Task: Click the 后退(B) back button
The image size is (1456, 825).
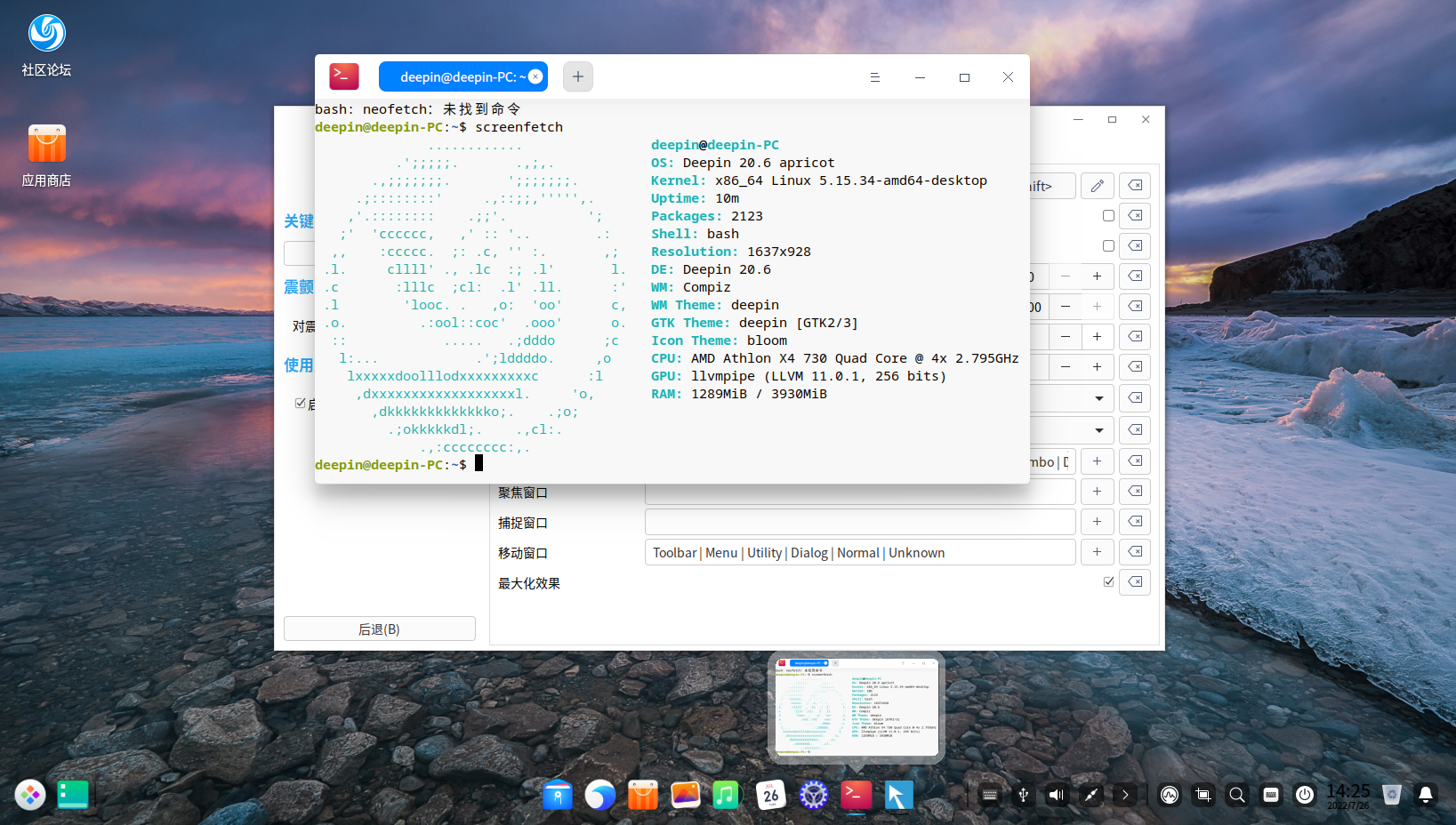Action: click(379, 629)
